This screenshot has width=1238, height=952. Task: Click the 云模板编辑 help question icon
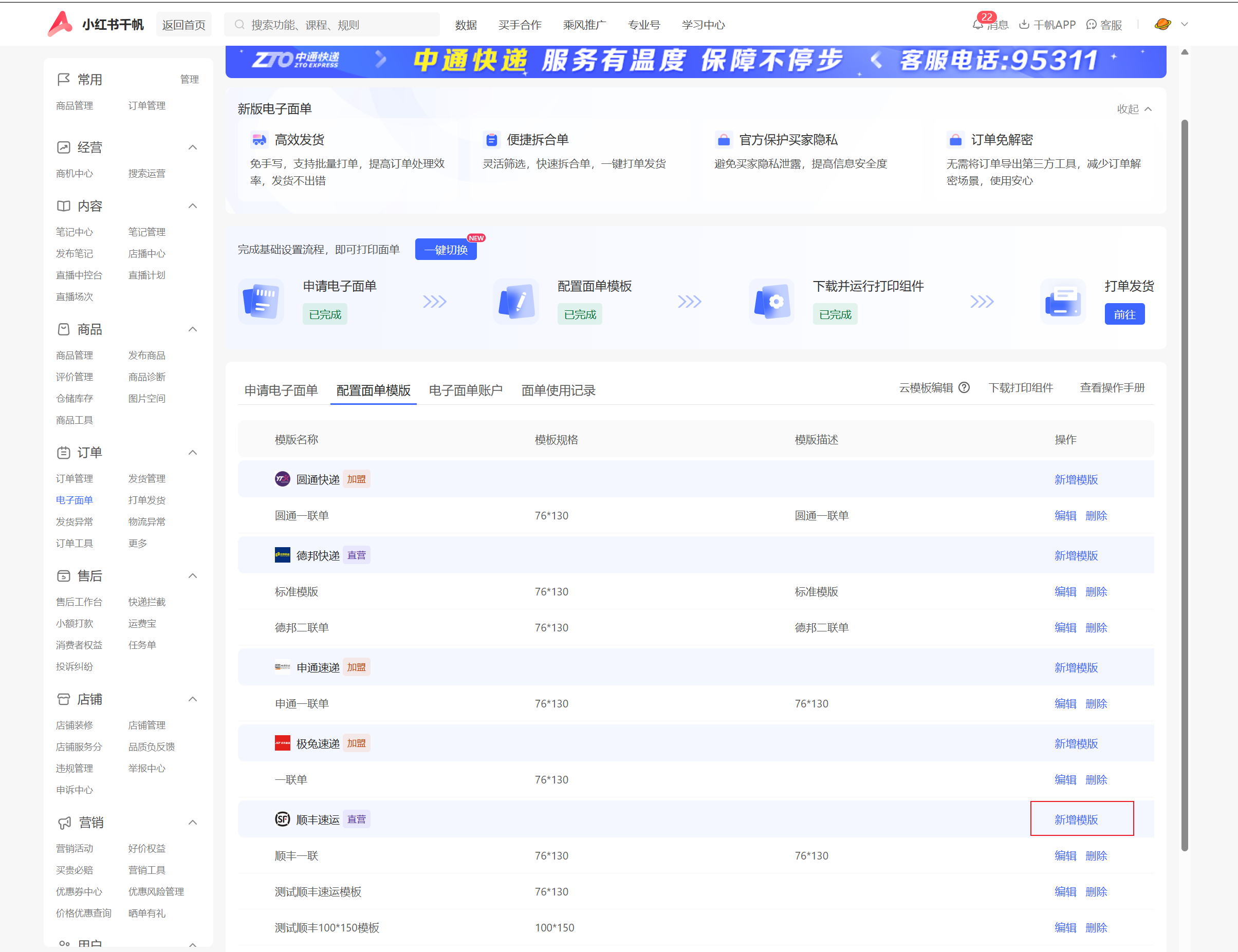pyautogui.click(x=964, y=387)
